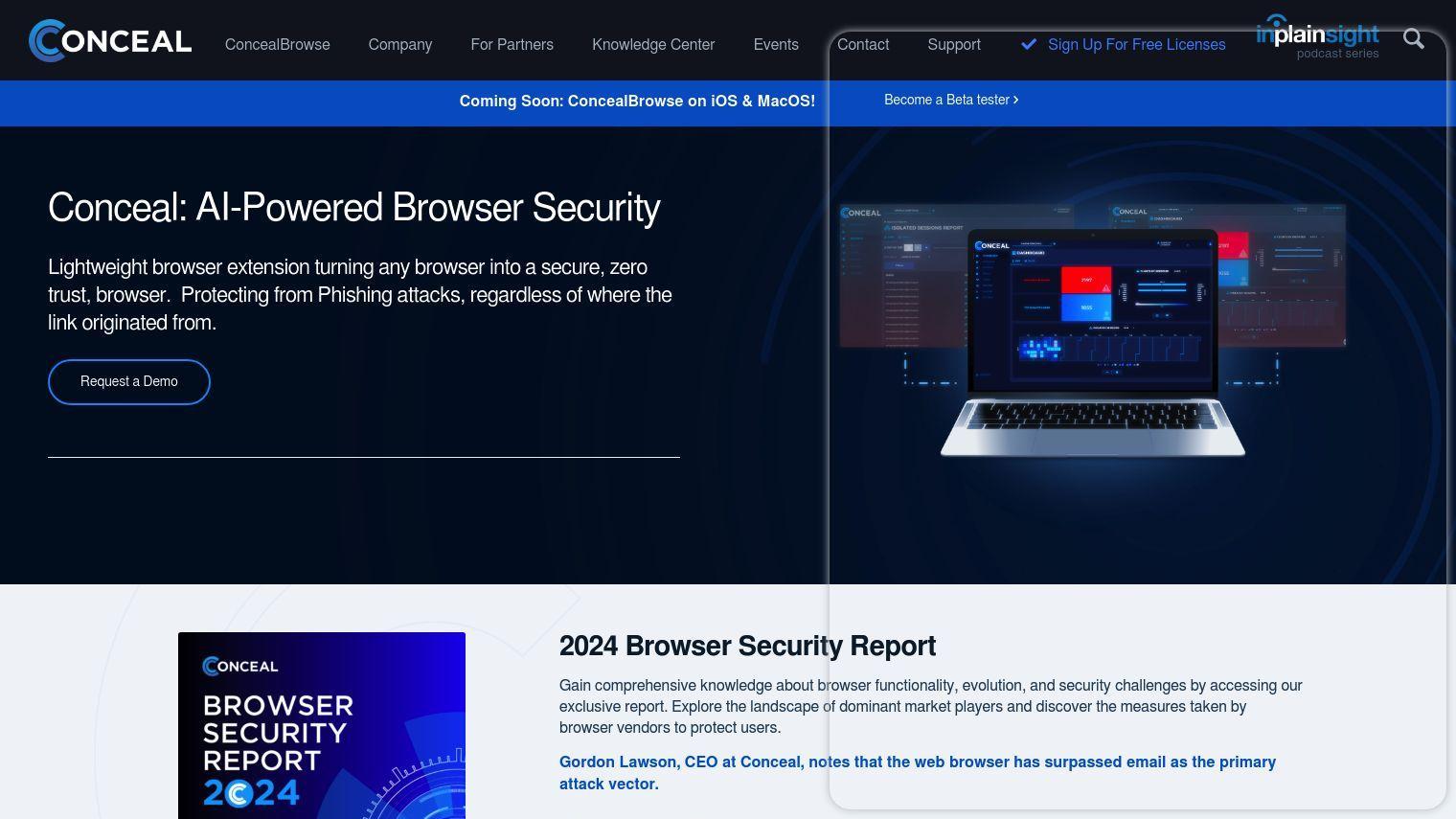This screenshot has height=819, width=1456.
Task: Click the Coming Soon ConcealBrowse announcement text
Action: [x=637, y=101]
